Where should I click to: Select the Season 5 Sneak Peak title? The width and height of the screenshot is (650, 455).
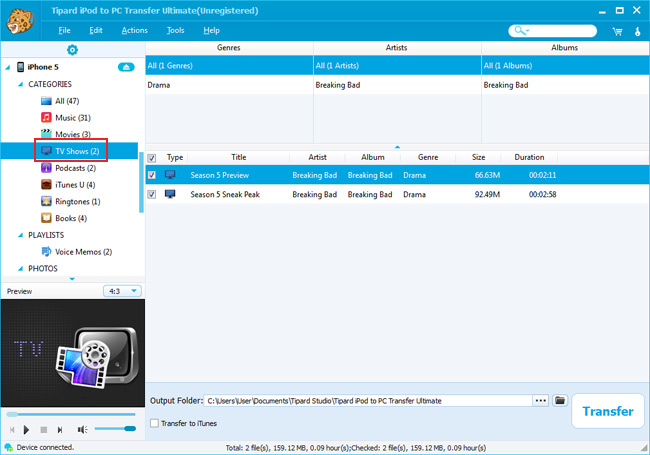(x=225, y=194)
